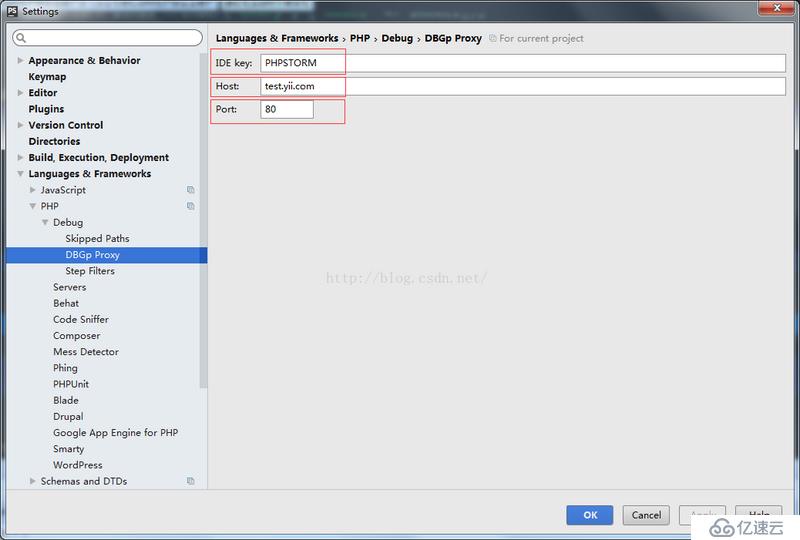Click the settings tree scrollbar

click(x=204, y=219)
